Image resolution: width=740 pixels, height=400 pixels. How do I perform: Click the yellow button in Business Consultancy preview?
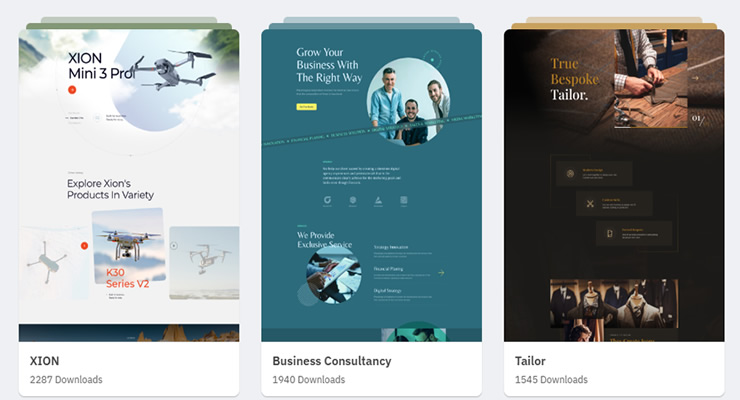[306, 107]
